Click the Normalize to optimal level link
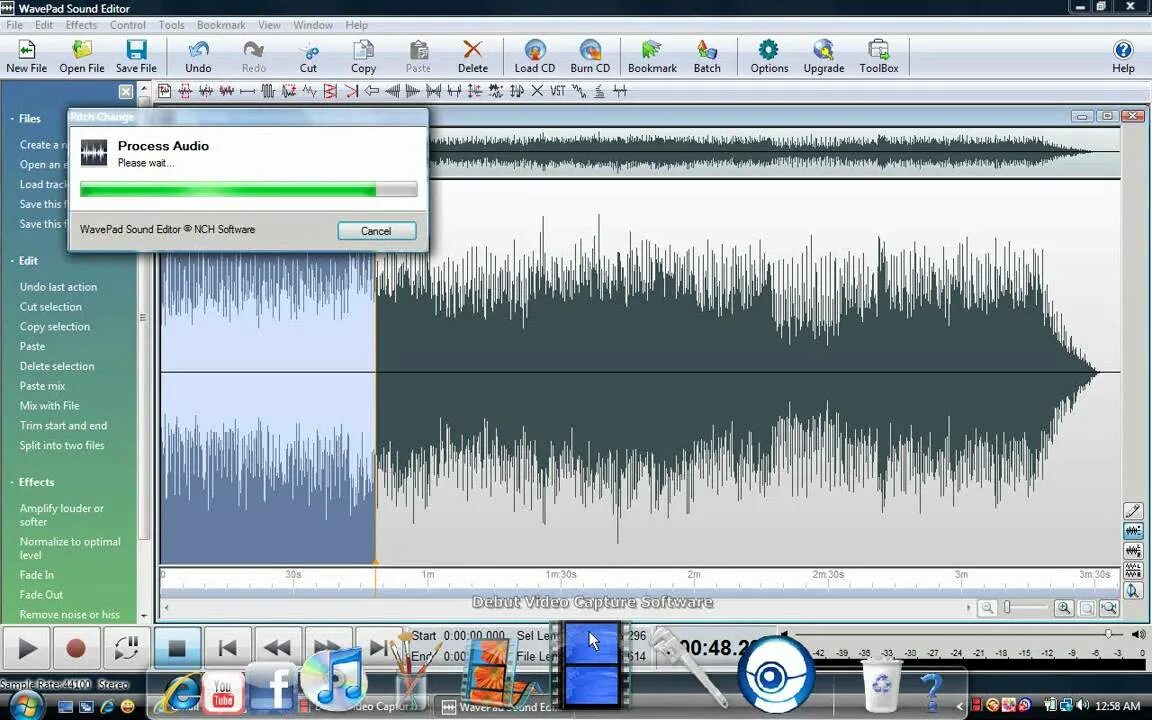Screen dimensions: 1152x720 70,548
